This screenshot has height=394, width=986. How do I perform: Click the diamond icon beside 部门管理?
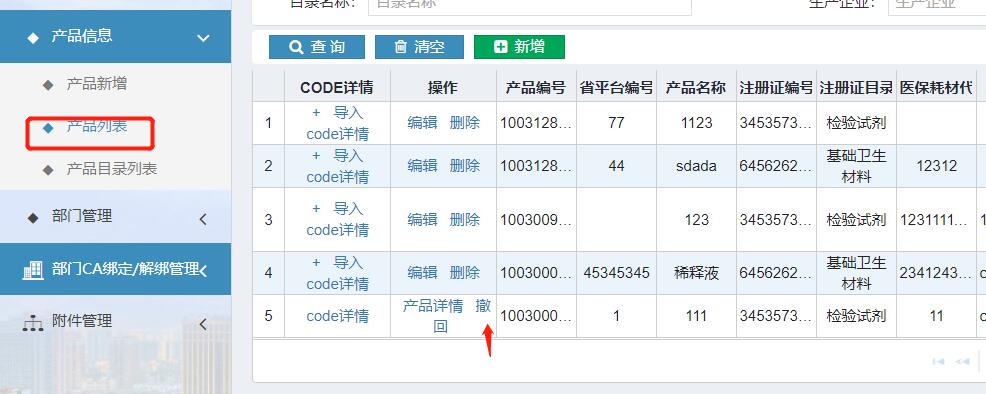33,218
